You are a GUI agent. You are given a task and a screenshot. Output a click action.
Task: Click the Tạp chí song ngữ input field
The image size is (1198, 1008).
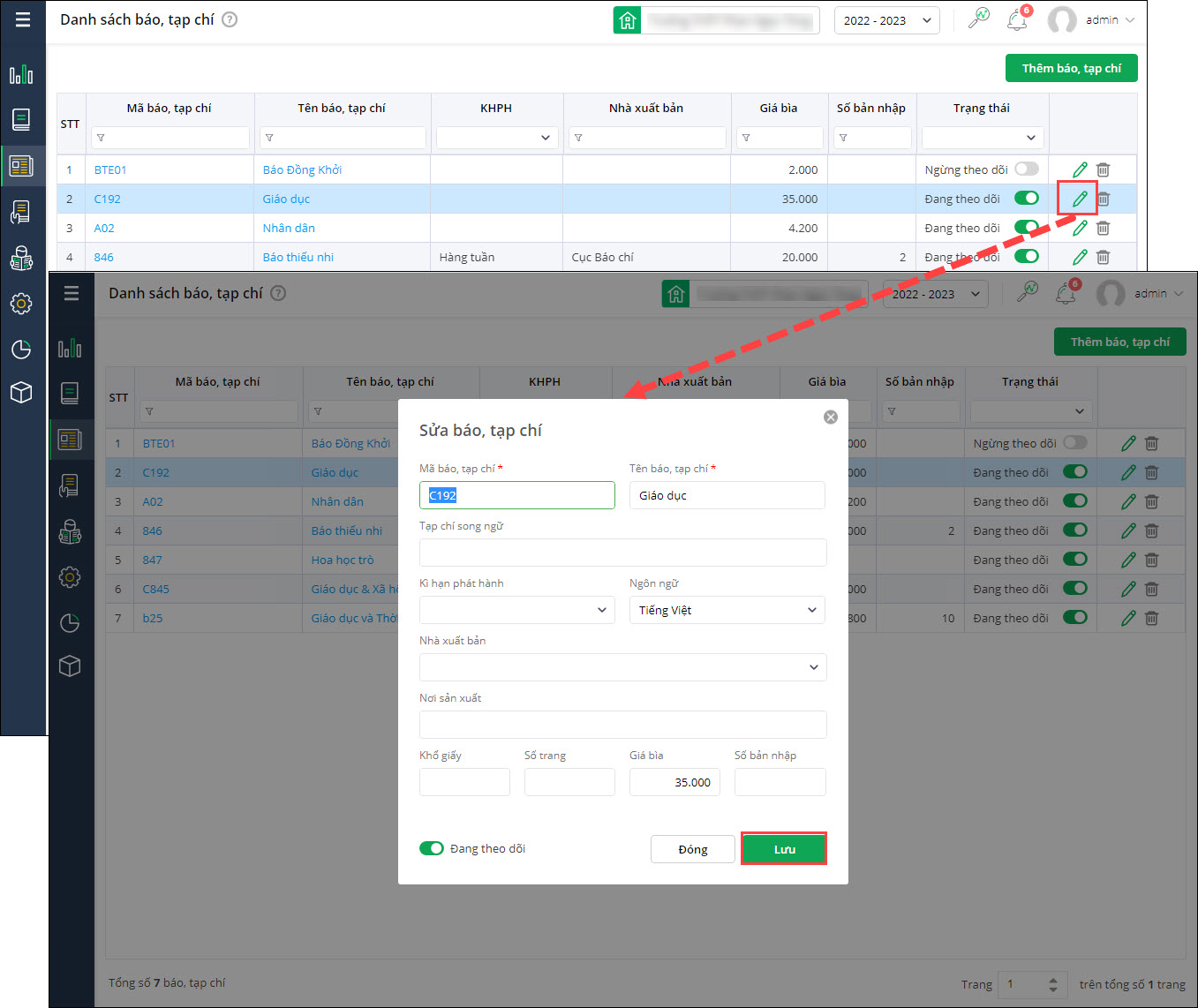[x=623, y=553]
